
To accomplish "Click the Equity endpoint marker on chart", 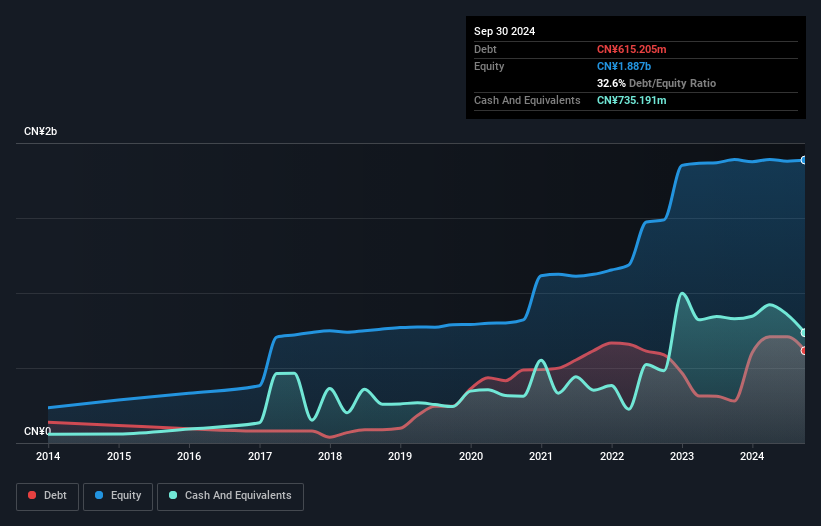I will point(804,160).
